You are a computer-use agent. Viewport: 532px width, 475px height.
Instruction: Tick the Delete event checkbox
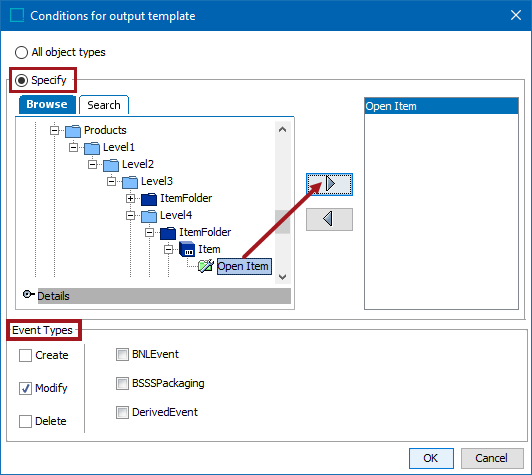25,421
